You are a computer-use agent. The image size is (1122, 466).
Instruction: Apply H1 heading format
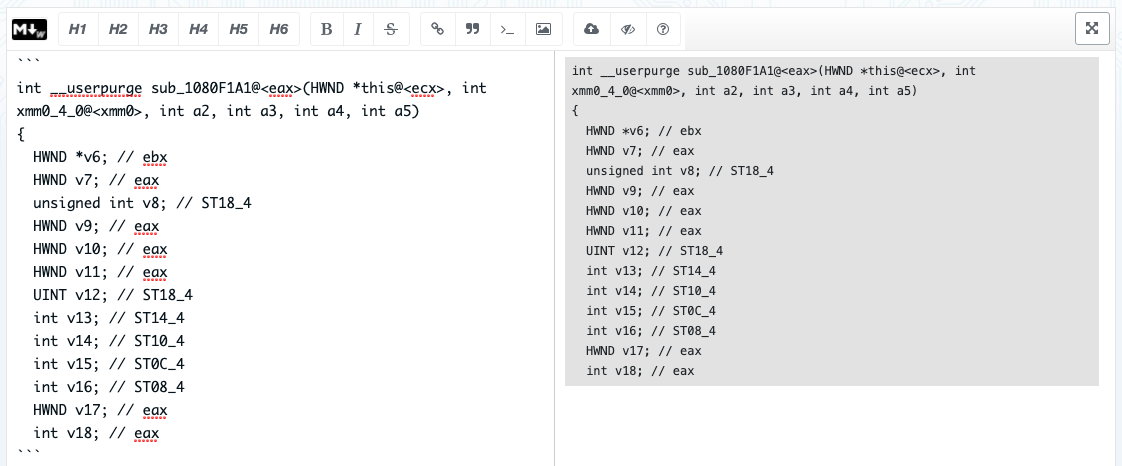(x=77, y=29)
